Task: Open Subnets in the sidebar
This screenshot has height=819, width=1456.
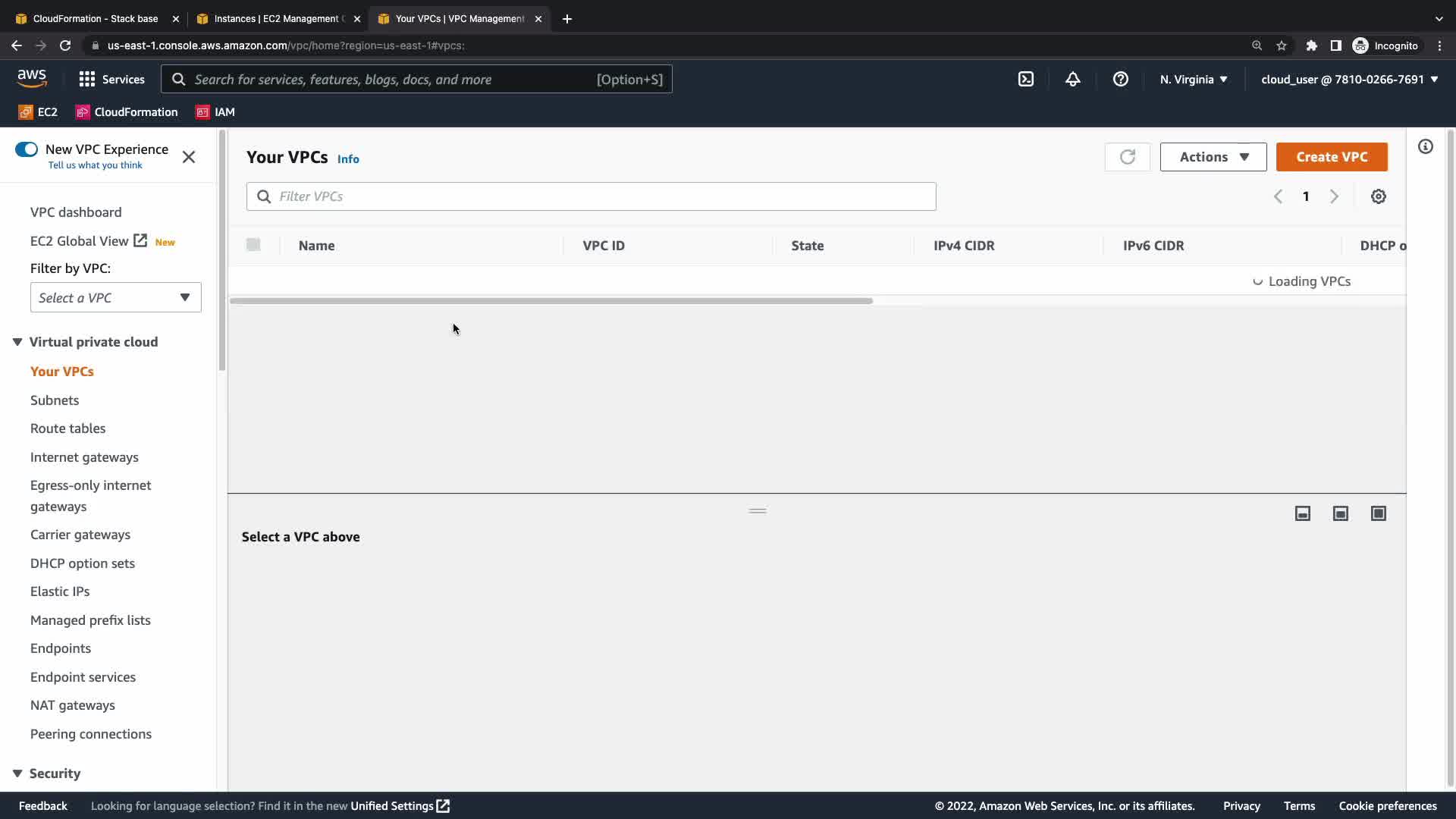Action: [55, 400]
